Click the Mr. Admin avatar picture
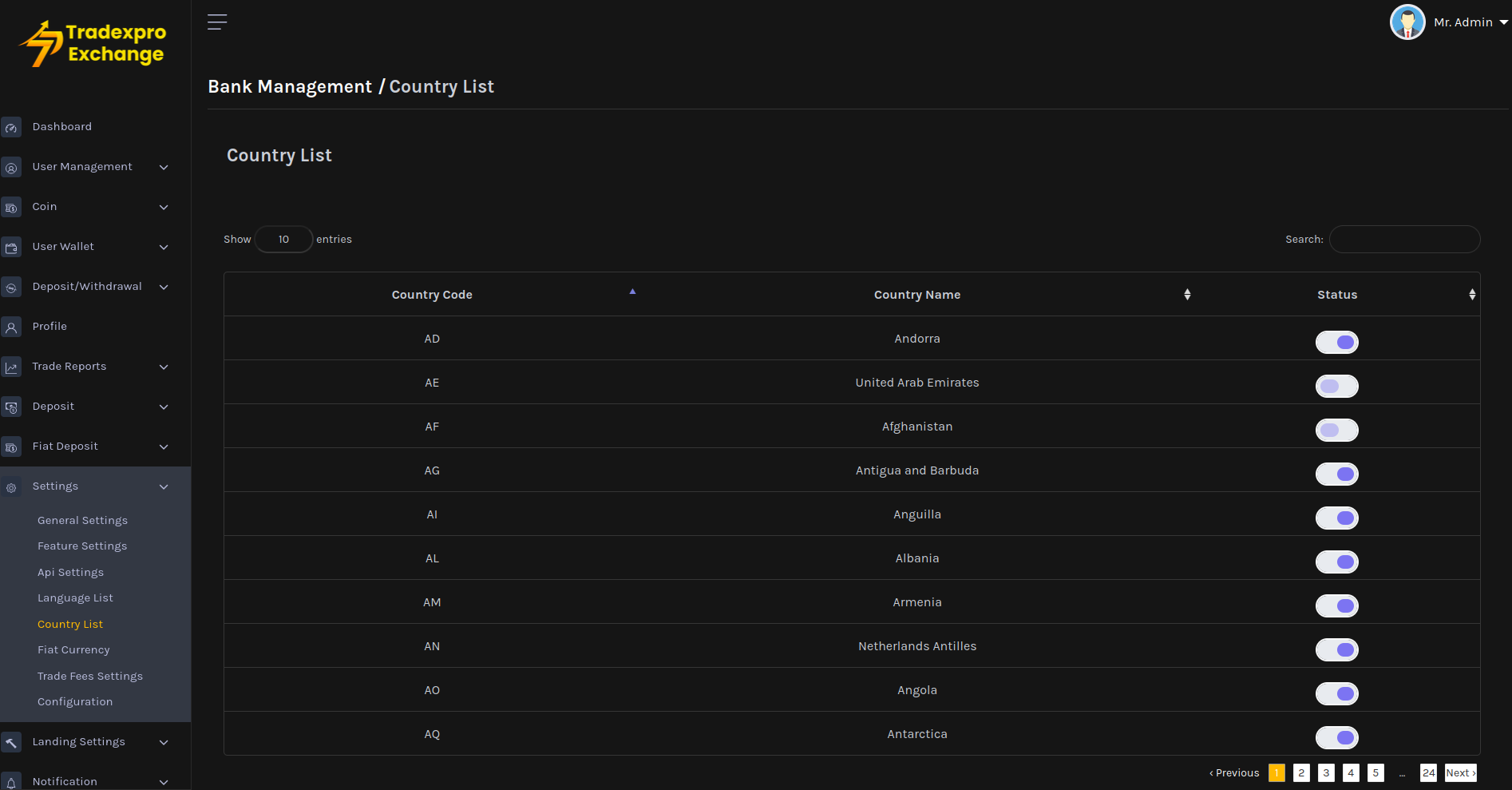Image resolution: width=1512 pixels, height=790 pixels. tap(1407, 22)
